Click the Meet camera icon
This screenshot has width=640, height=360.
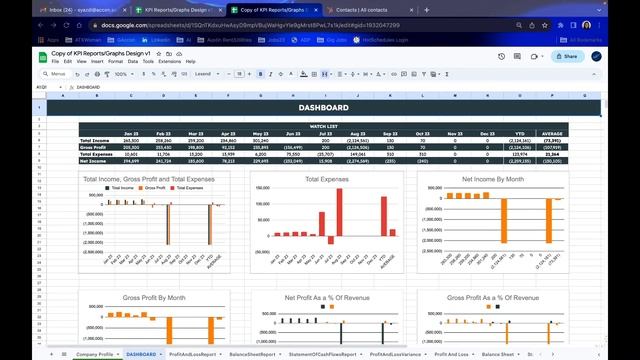[534, 57]
